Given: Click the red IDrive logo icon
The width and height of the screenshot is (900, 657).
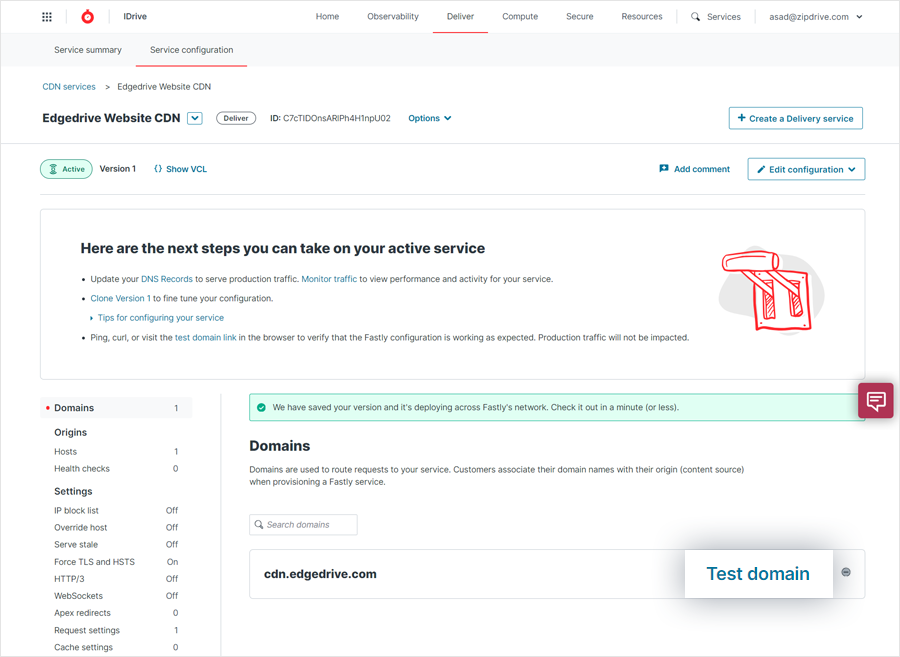Looking at the screenshot, I should pyautogui.click(x=87, y=17).
